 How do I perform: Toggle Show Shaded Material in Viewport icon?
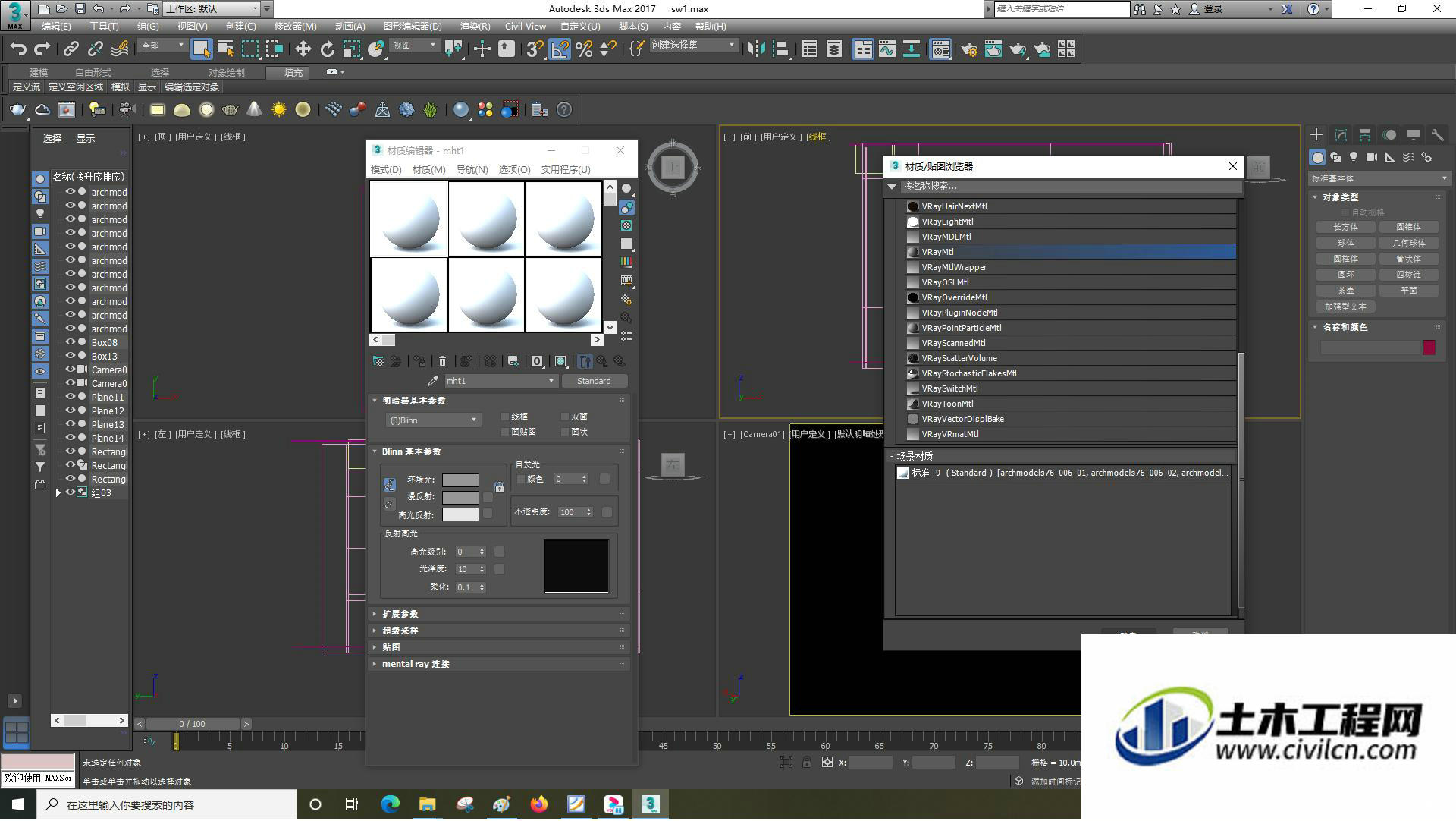pos(560,362)
